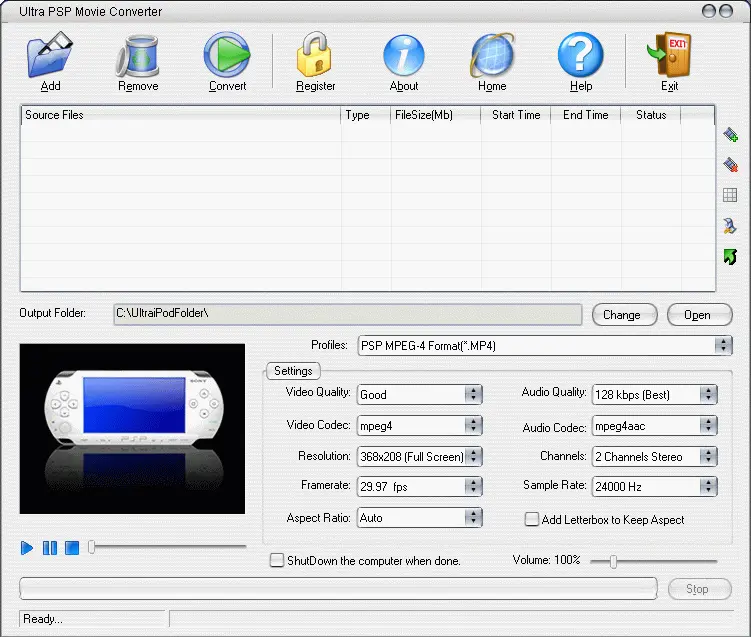The width and height of the screenshot is (751, 637).
Task: Play the preview video
Action: tap(27, 547)
